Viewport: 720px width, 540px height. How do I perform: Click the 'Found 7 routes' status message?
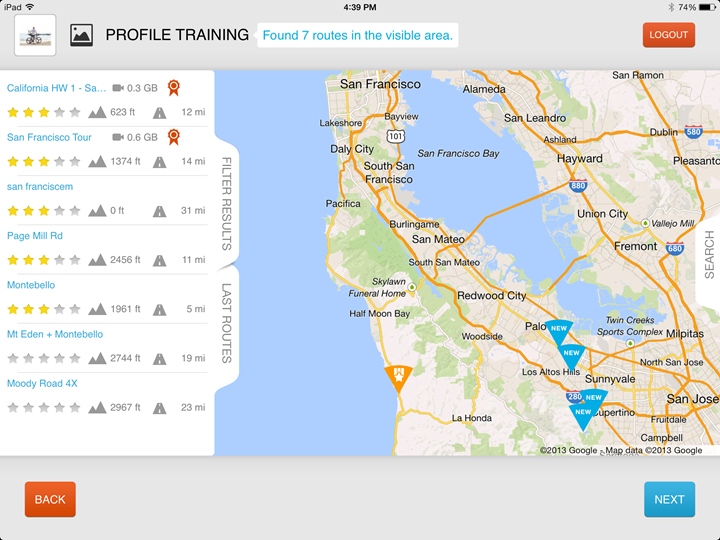coord(357,35)
